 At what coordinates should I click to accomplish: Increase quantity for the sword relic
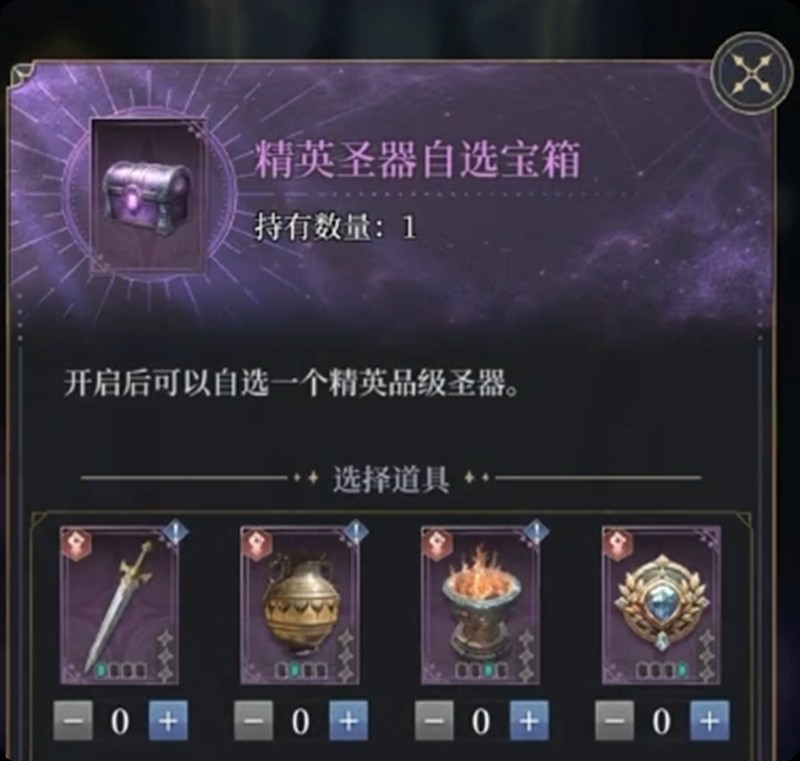pos(168,720)
